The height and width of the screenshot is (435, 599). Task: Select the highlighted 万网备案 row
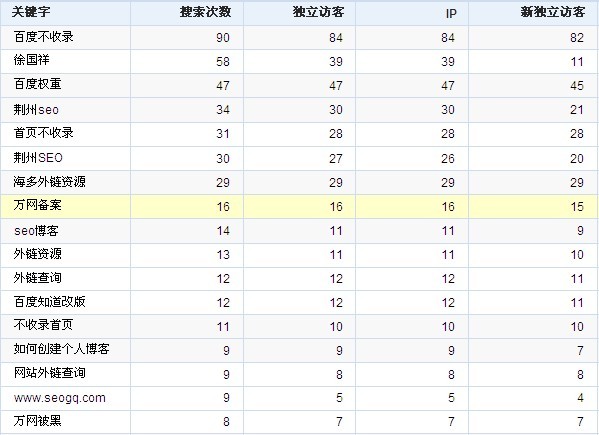click(x=300, y=206)
